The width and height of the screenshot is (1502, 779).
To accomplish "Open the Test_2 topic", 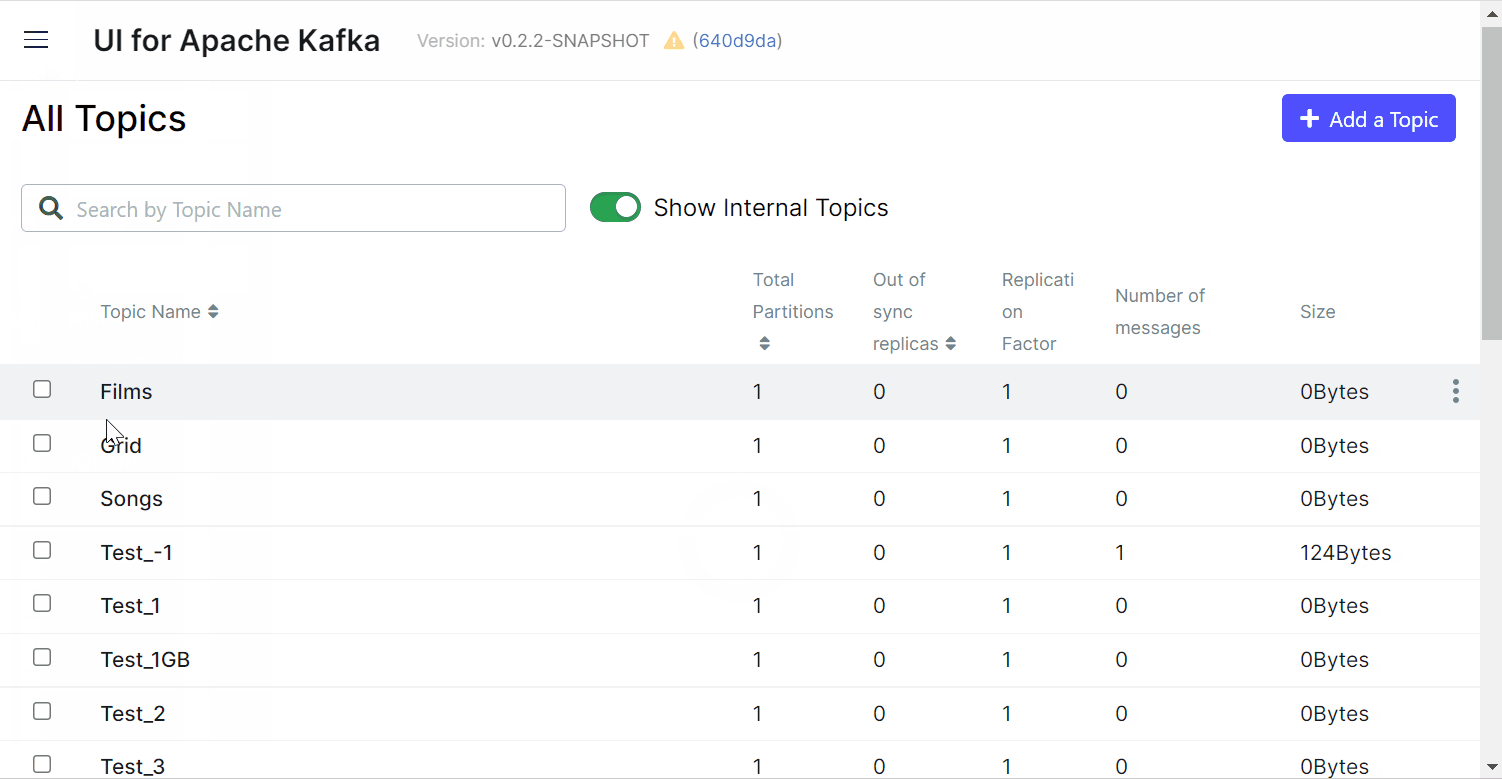I will [133, 714].
